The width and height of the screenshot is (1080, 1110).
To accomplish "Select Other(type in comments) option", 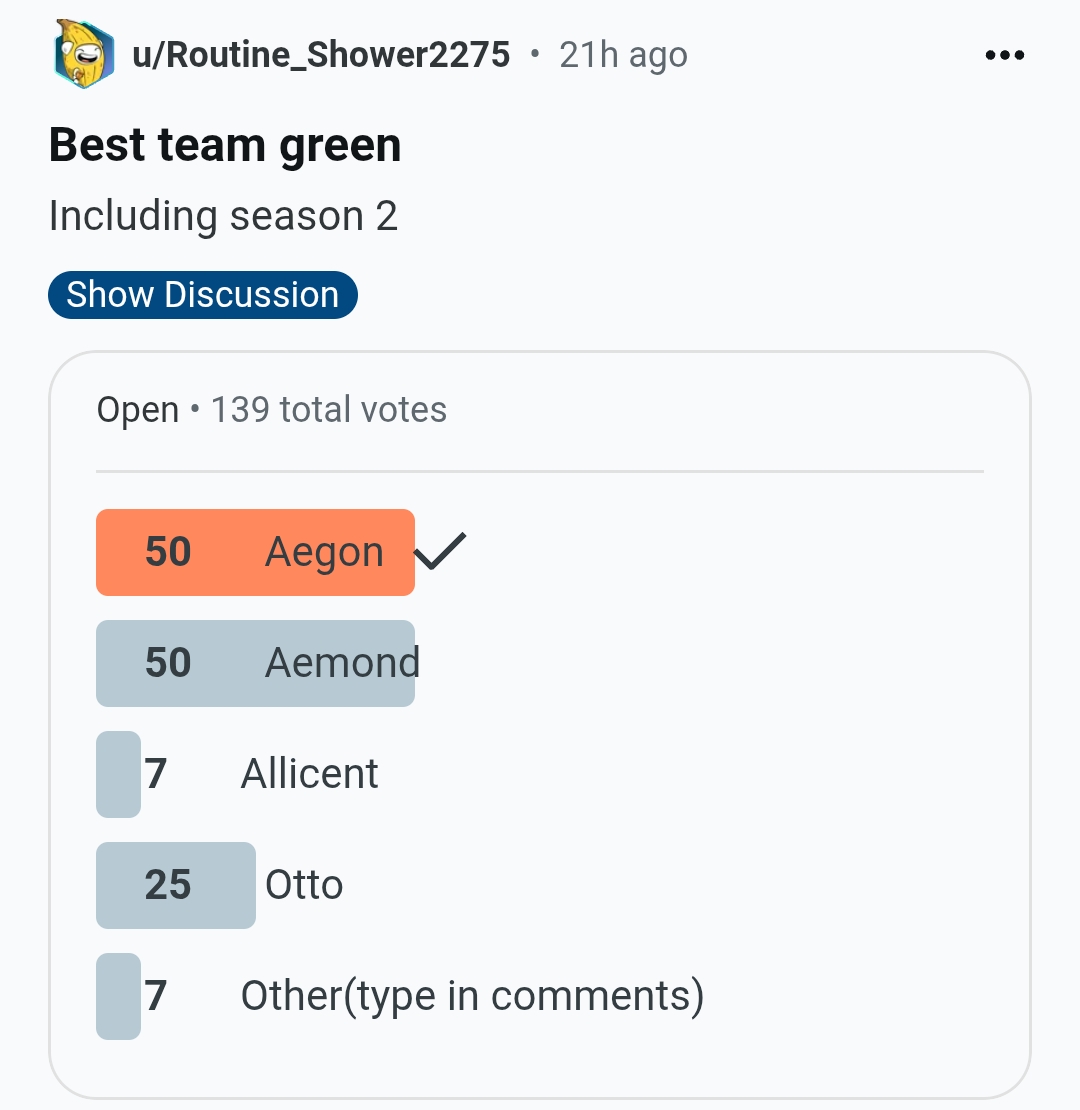I will point(472,996).
